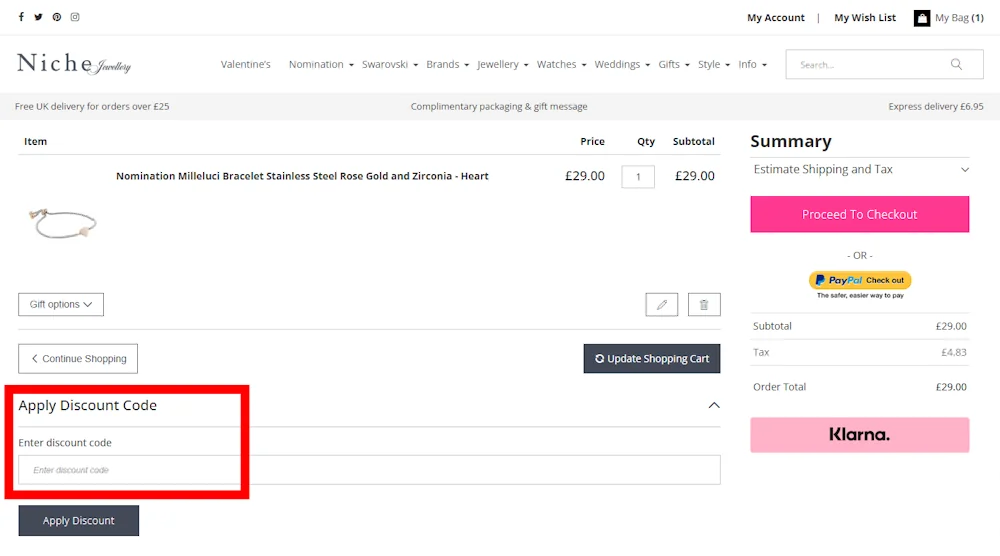Image resolution: width=1000 pixels, height=556 pixels.
Task: Expand Gift options dropdown
Action: click(x=61, y=304)
